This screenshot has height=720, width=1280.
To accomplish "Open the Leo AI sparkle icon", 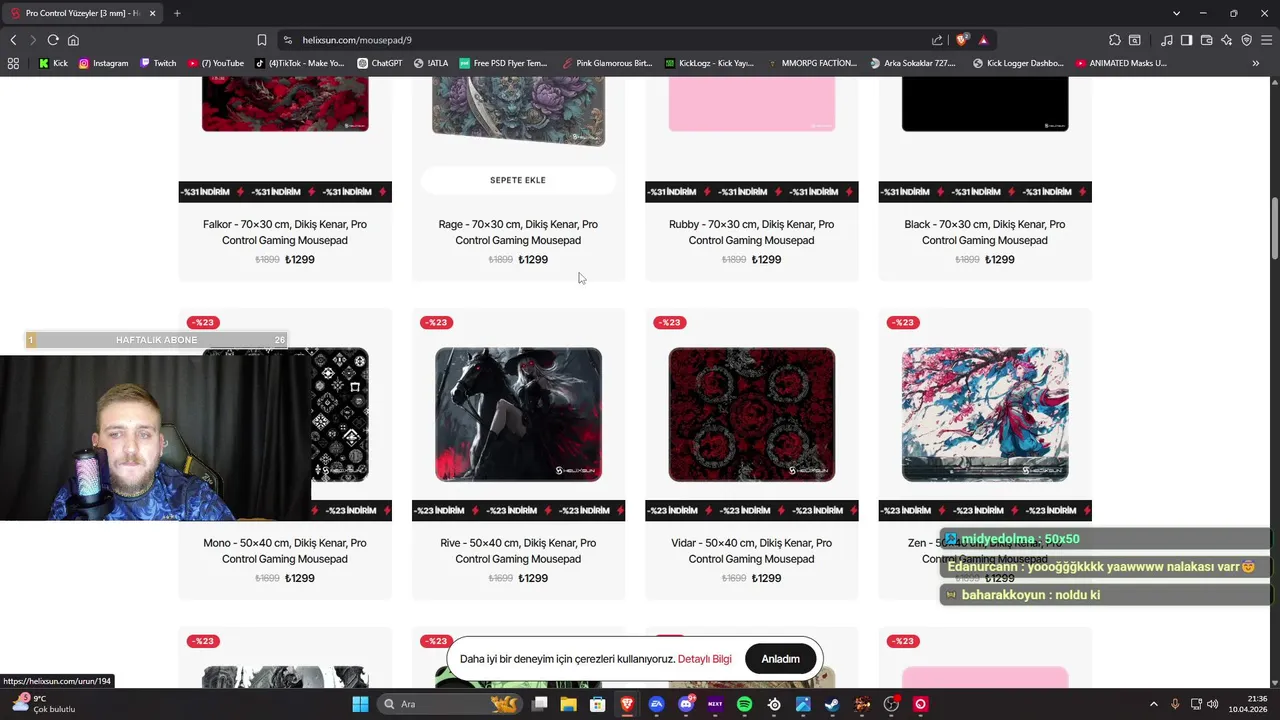I will coord(1226,40).
